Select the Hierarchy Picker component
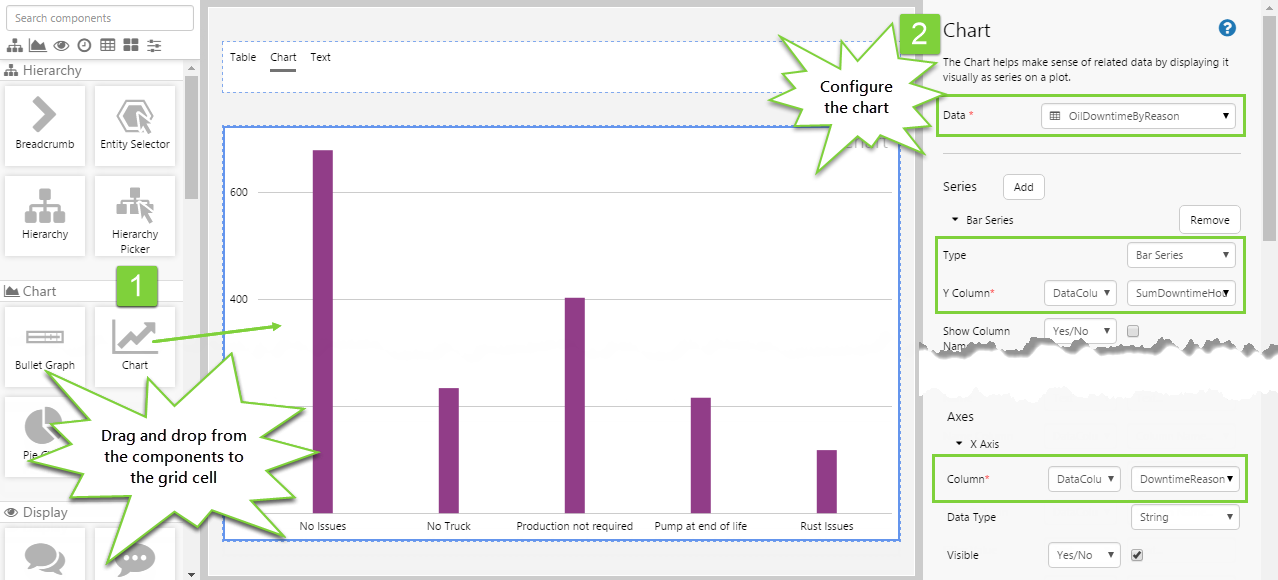 pos(135,215)
